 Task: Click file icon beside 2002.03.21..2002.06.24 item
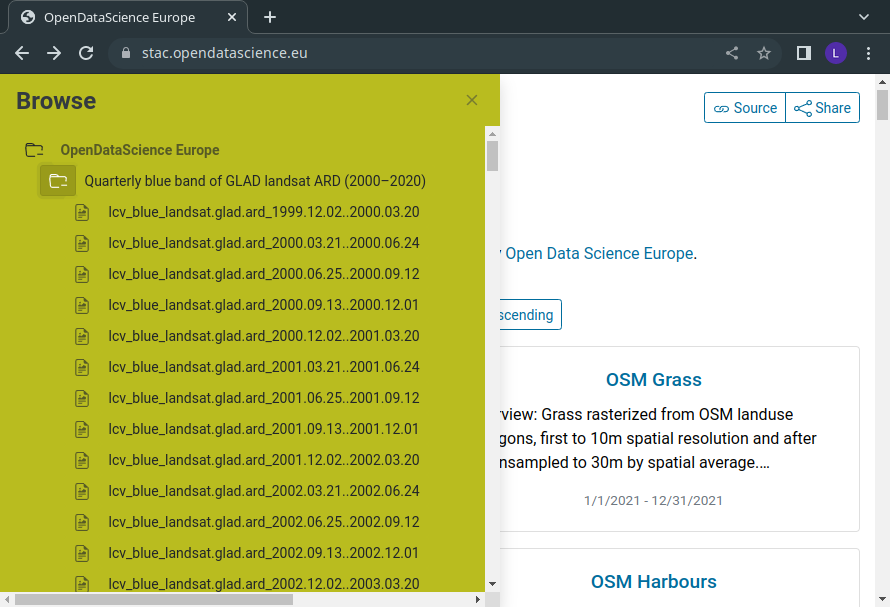tap(82, 491)
